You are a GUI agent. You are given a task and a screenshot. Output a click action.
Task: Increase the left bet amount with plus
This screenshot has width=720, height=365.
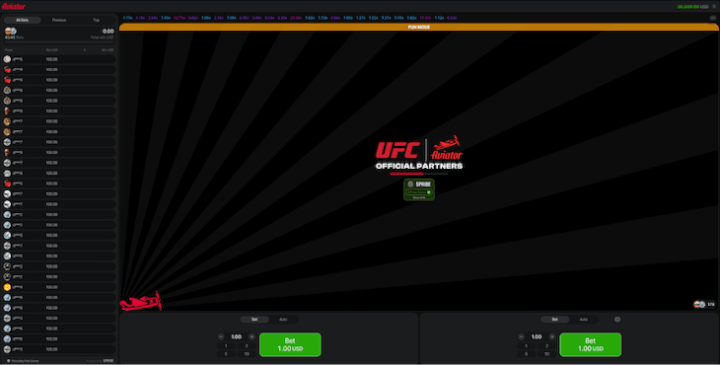pyautogui.click(x=252, y=337)
